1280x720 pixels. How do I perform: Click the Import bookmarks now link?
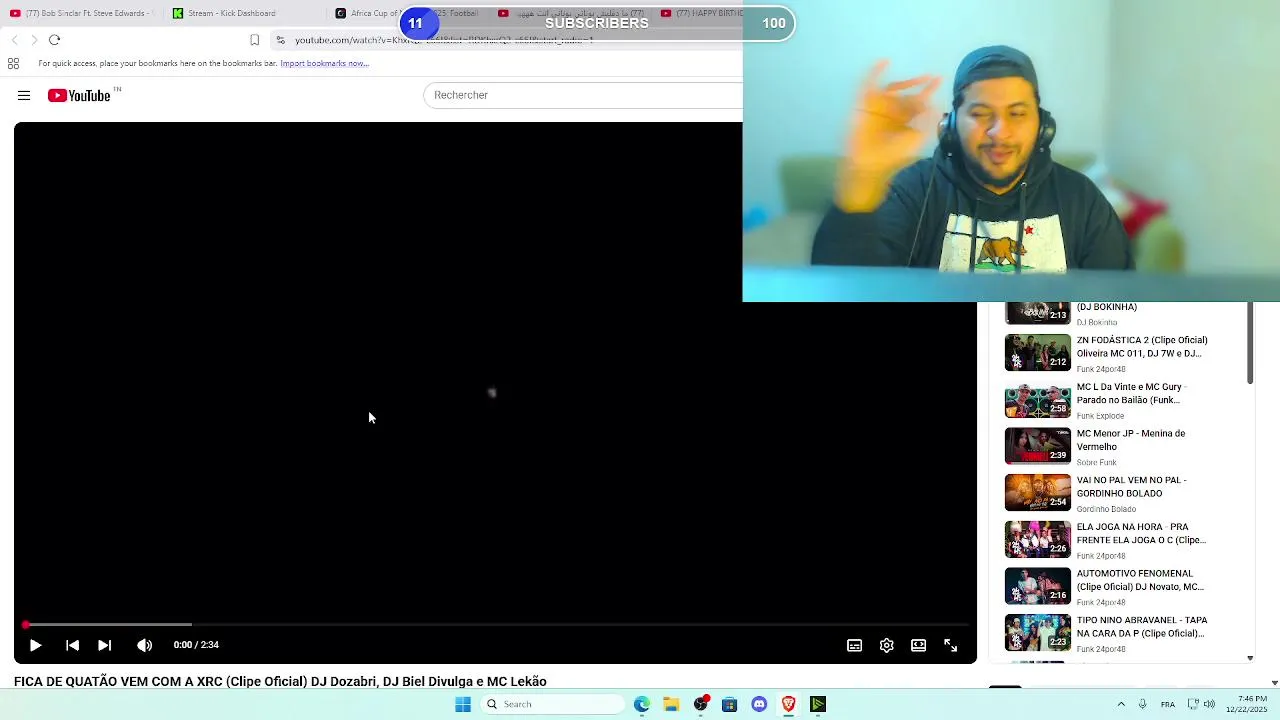pyautogui.click(x=324, y=63)
